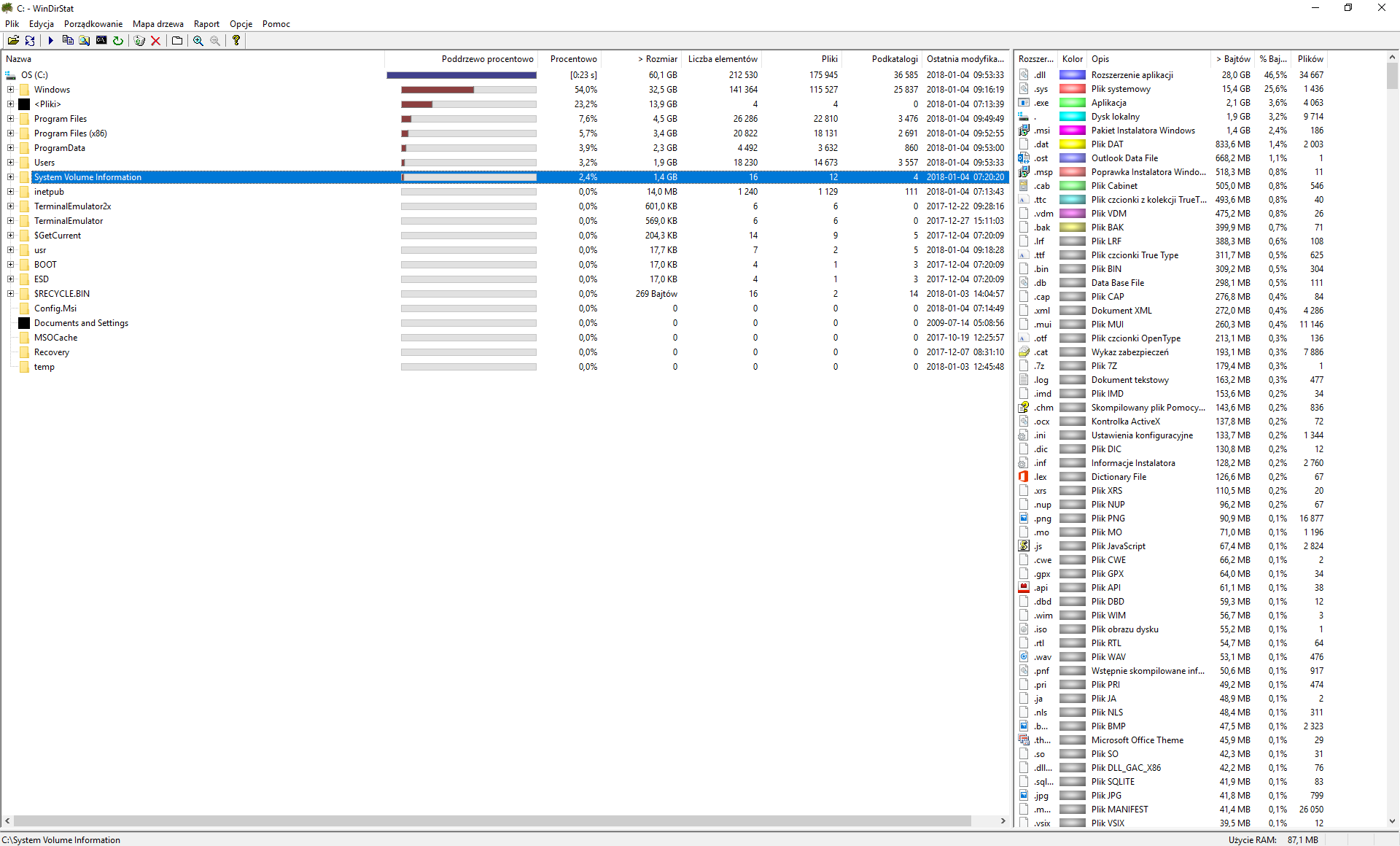Click the Zoom Out magnifier icon
Image resolution: width=1400 pixels, height=846 pixels.
(215, 41)
